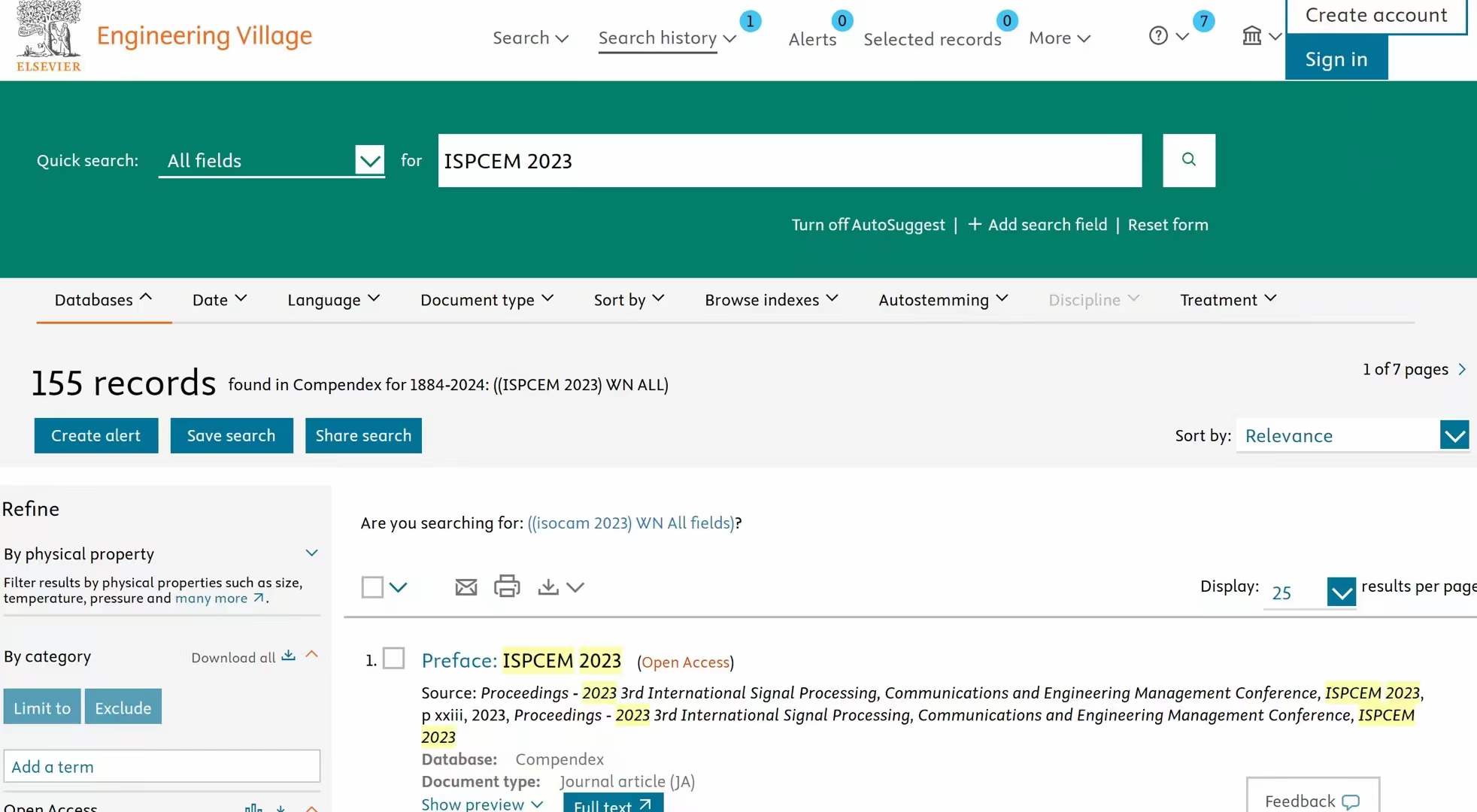Viewport: 1477px width, 812px height.
Task: Collapse the Open Access facet chevron
Action: tap(312, 807)
